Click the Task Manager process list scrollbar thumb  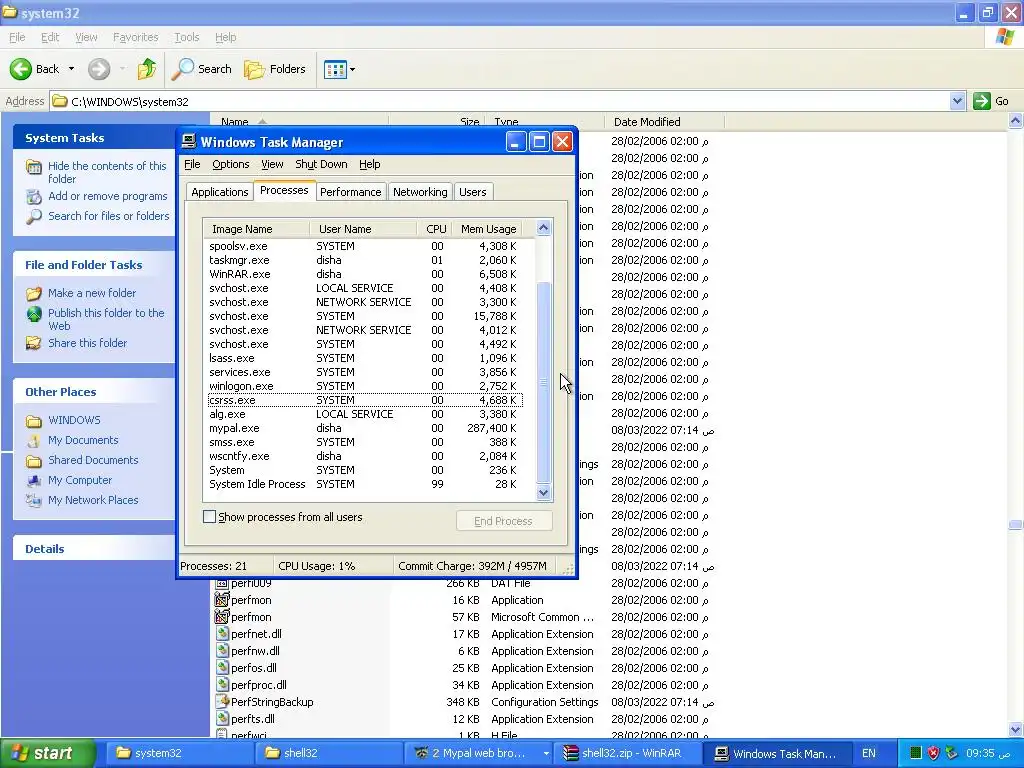coord(543,382)
